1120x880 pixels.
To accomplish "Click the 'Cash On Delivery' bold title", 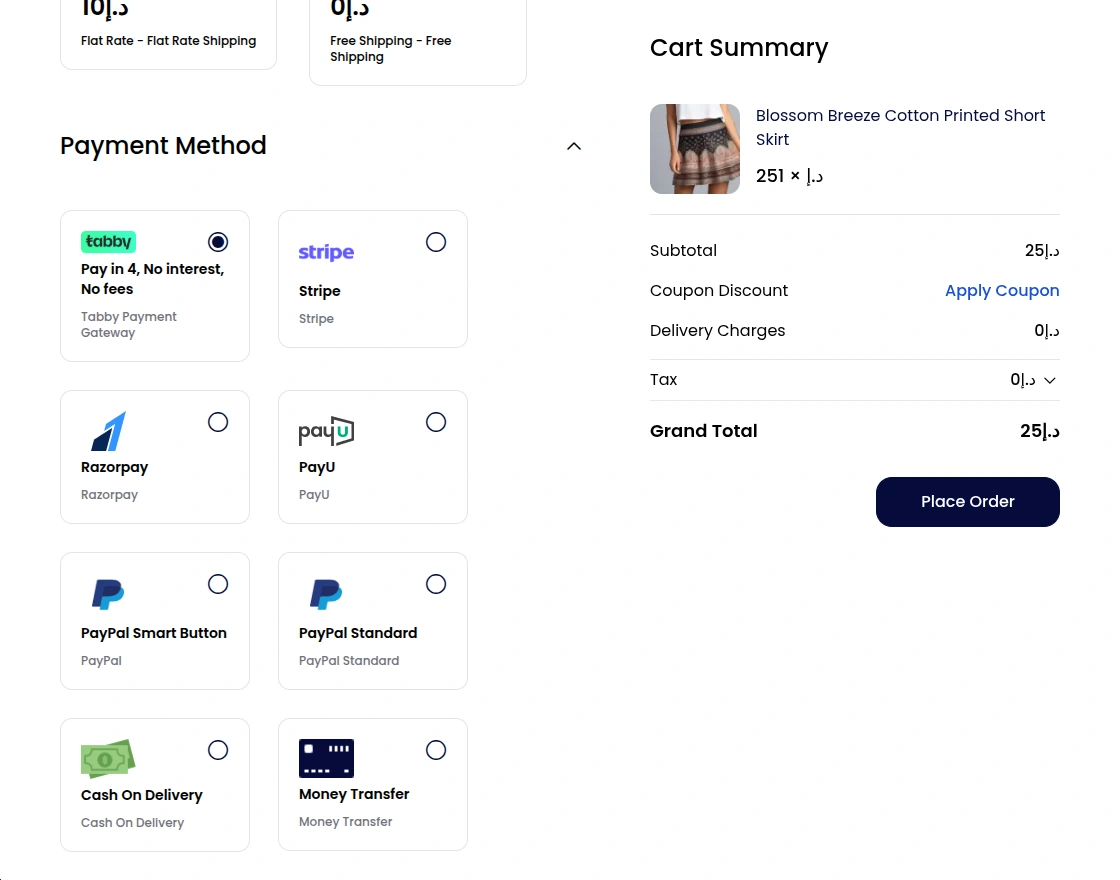I will coord(141,795).
